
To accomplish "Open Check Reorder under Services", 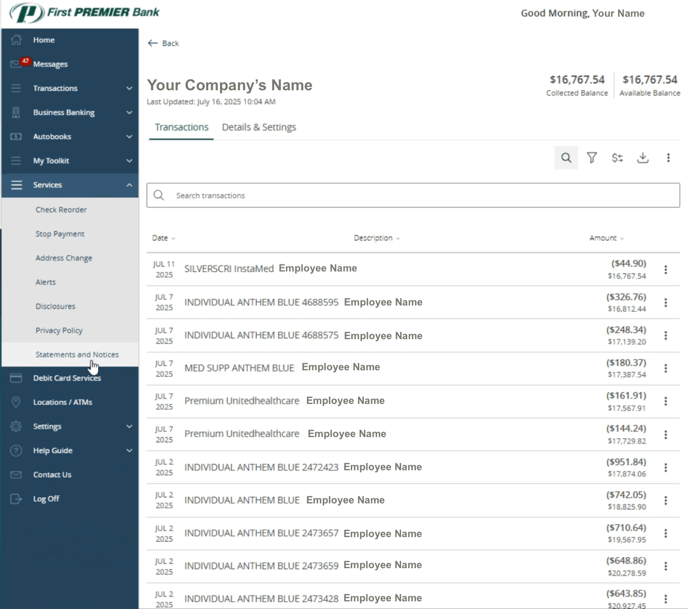I will tap(61, 210).
